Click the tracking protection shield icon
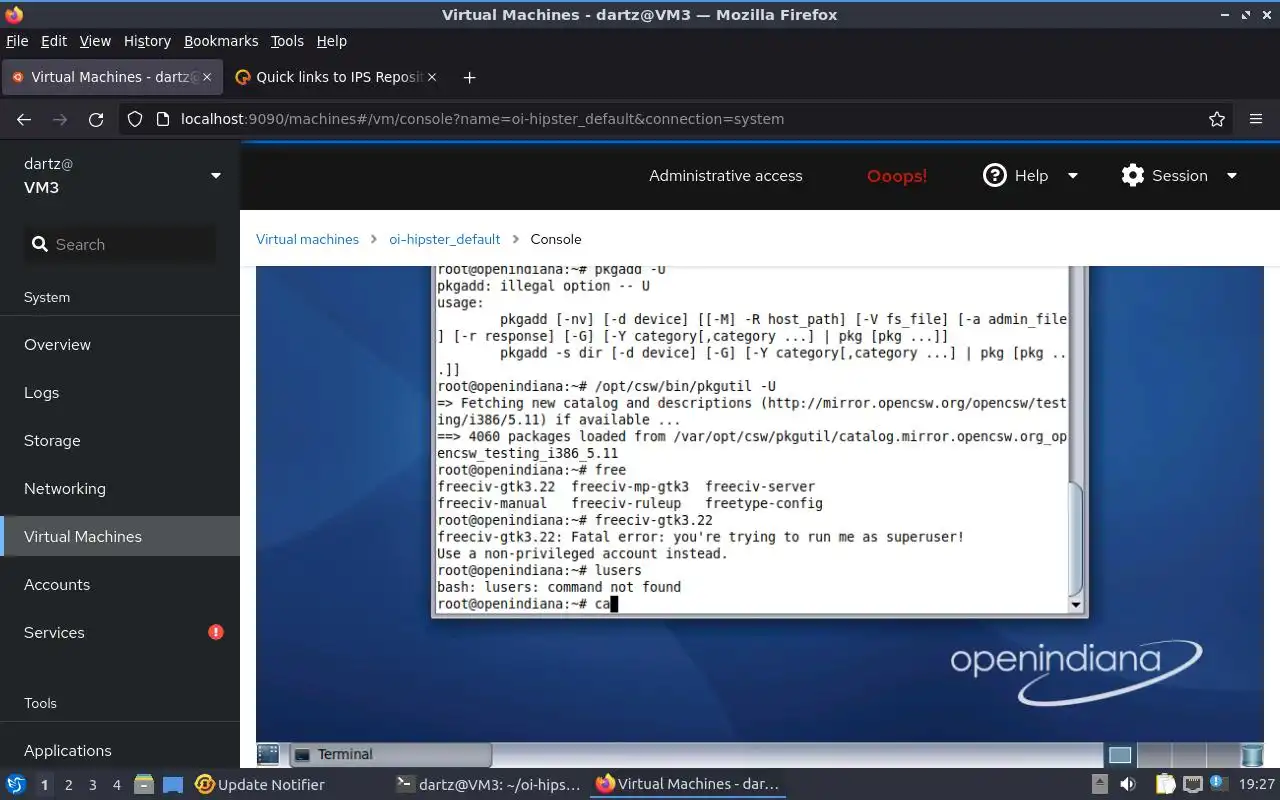The height and width of the screenshot is (800, 1280). coord(135,119)
